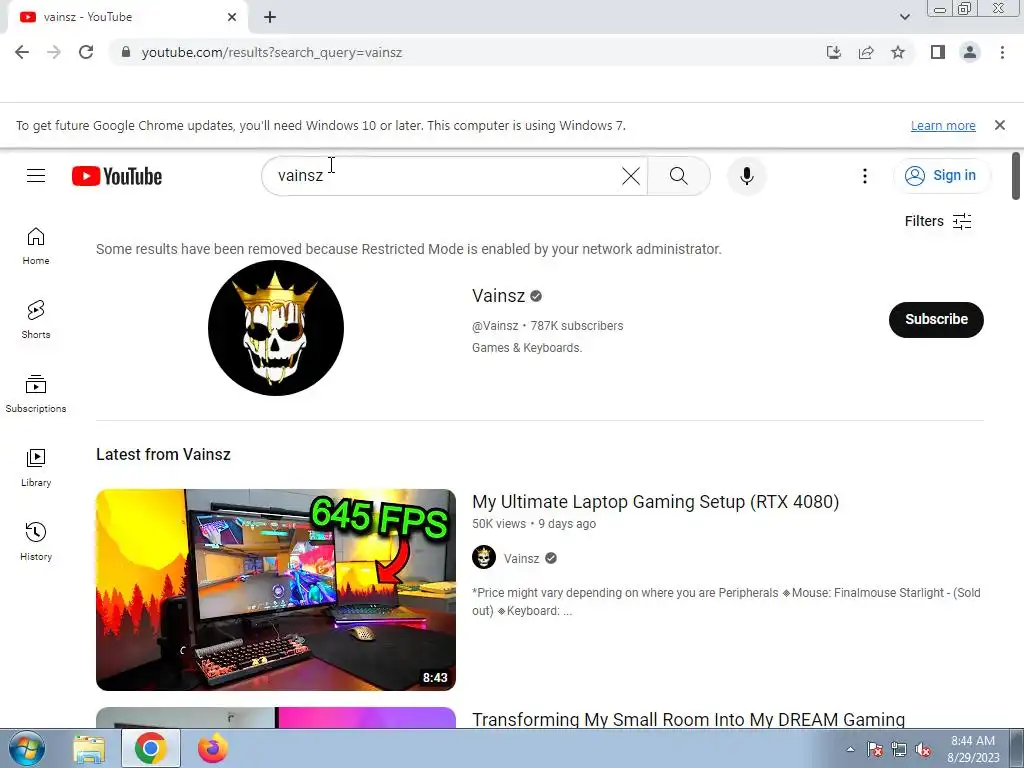Clear the search query with the X icon
1024x768 pixels.
tap(631, 176)
